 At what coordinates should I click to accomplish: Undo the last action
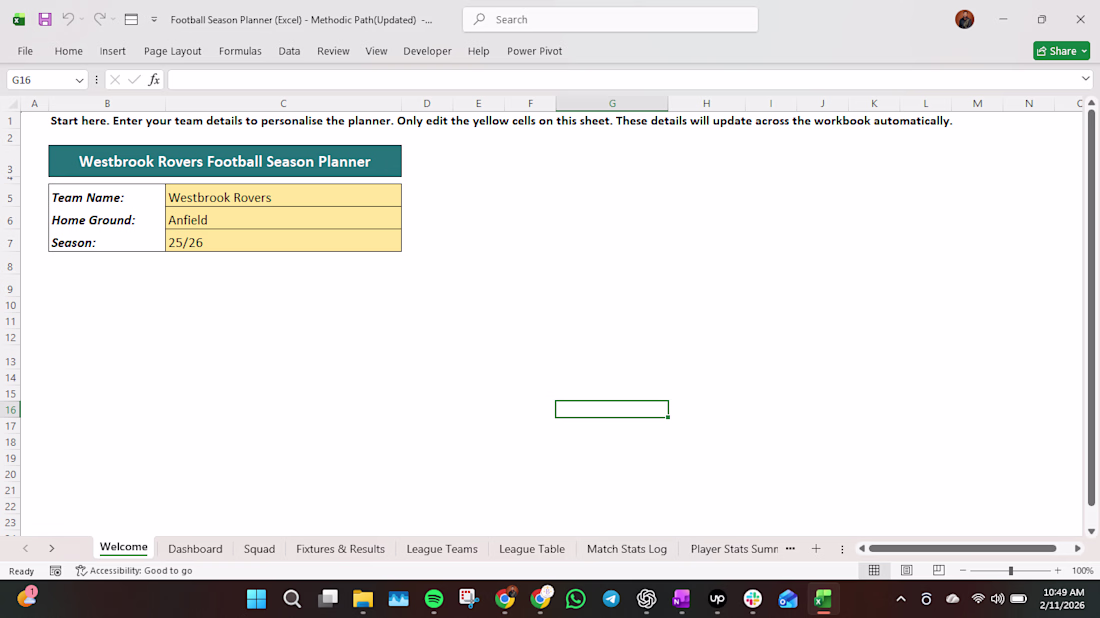(x=67, y=20)
